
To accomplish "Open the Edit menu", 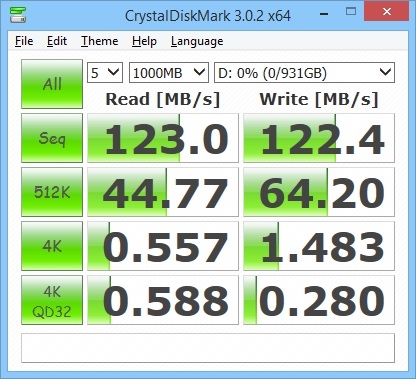I will [x=57, y=41].
